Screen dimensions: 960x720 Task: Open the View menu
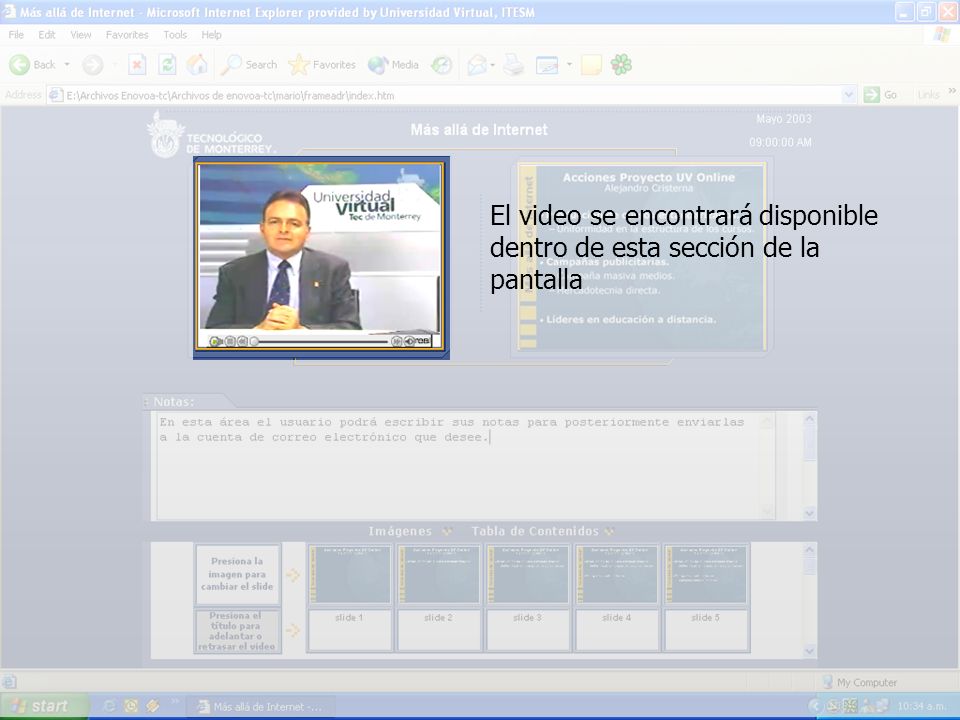click(x=81, y=35)
